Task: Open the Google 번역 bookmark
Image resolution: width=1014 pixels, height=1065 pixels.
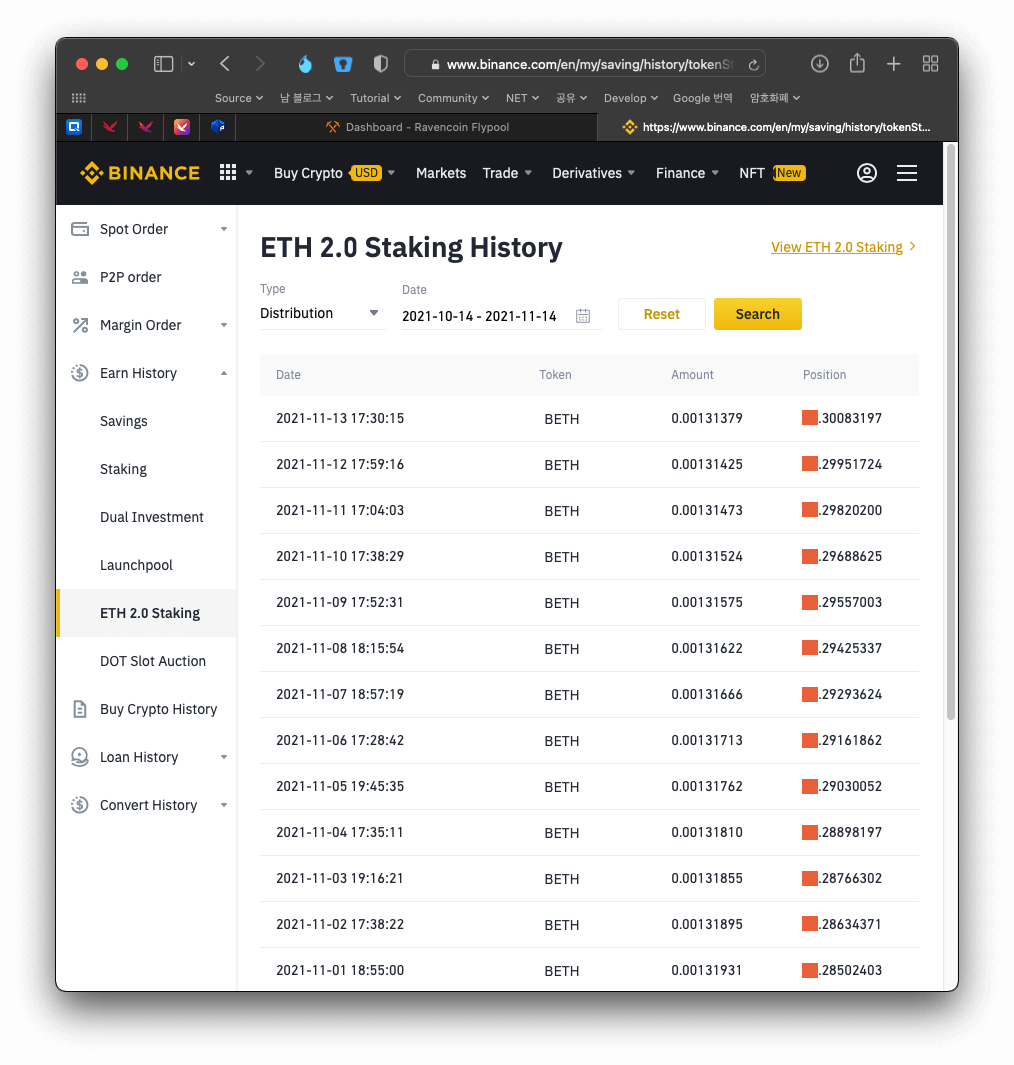Action: [702, 98]
